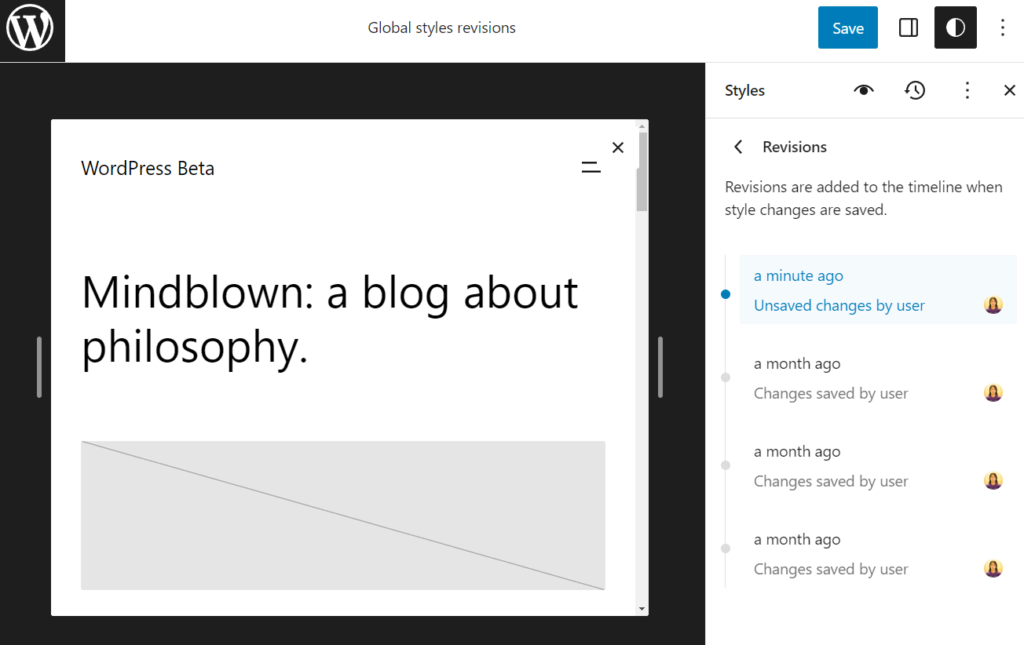The image size is (1024, 645).
Task: Click the Mindblown heading in the preview
Action: [x=328, y=317]
